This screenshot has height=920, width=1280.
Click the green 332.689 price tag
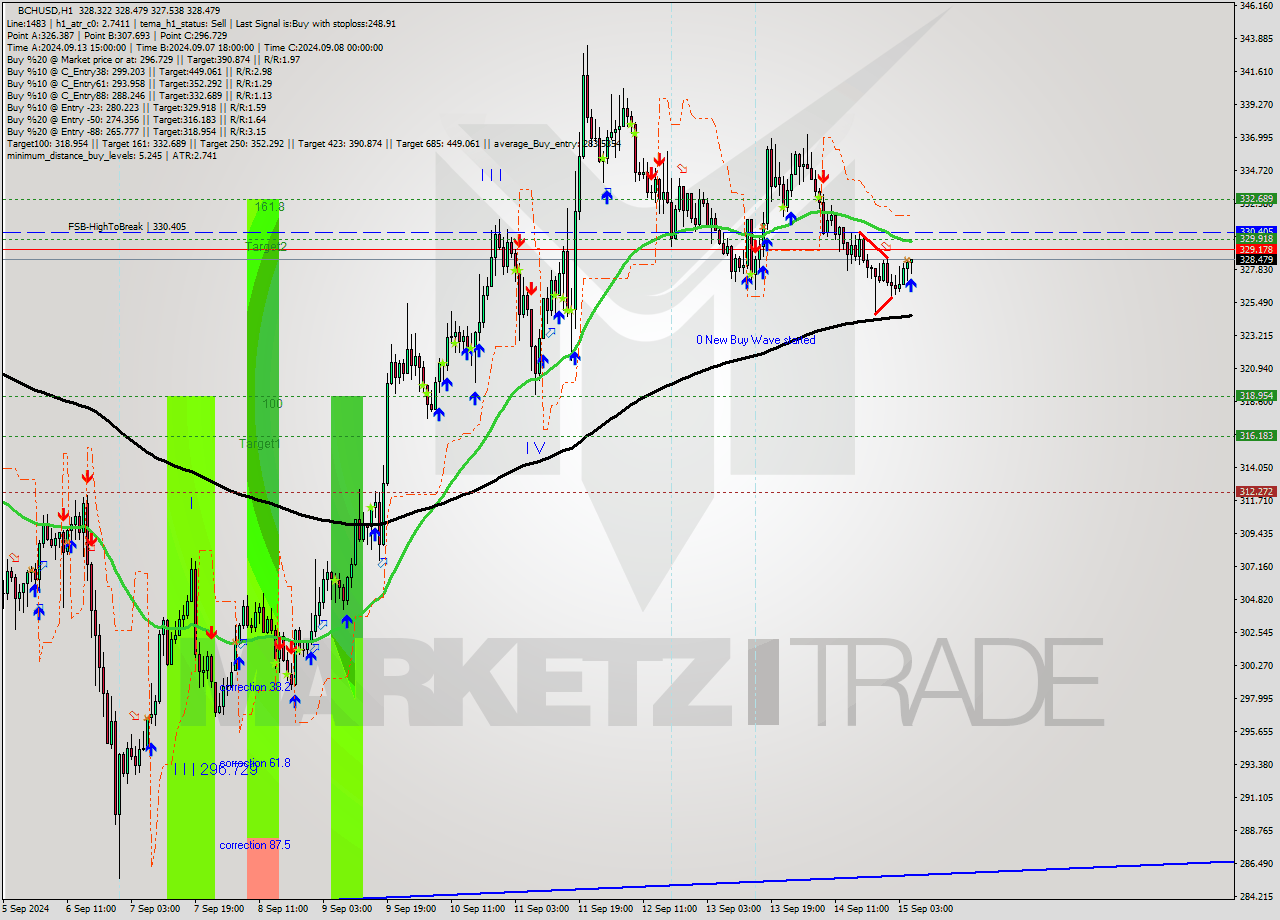1256,199
